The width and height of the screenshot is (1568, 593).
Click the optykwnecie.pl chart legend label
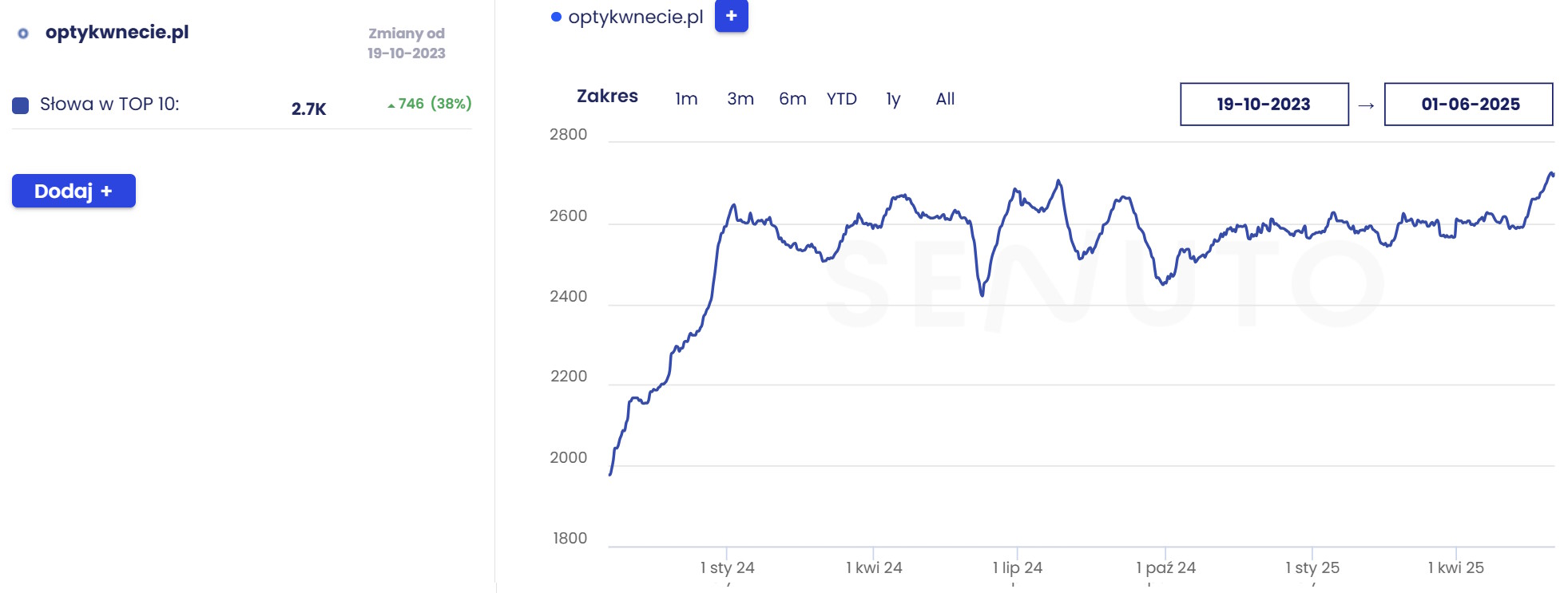[635, 17]
